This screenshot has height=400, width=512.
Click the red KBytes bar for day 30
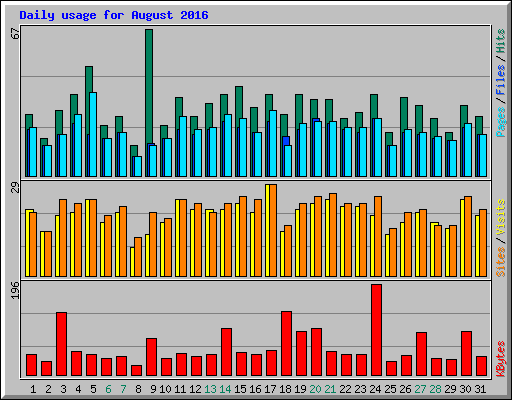click(x=466, y=354)
